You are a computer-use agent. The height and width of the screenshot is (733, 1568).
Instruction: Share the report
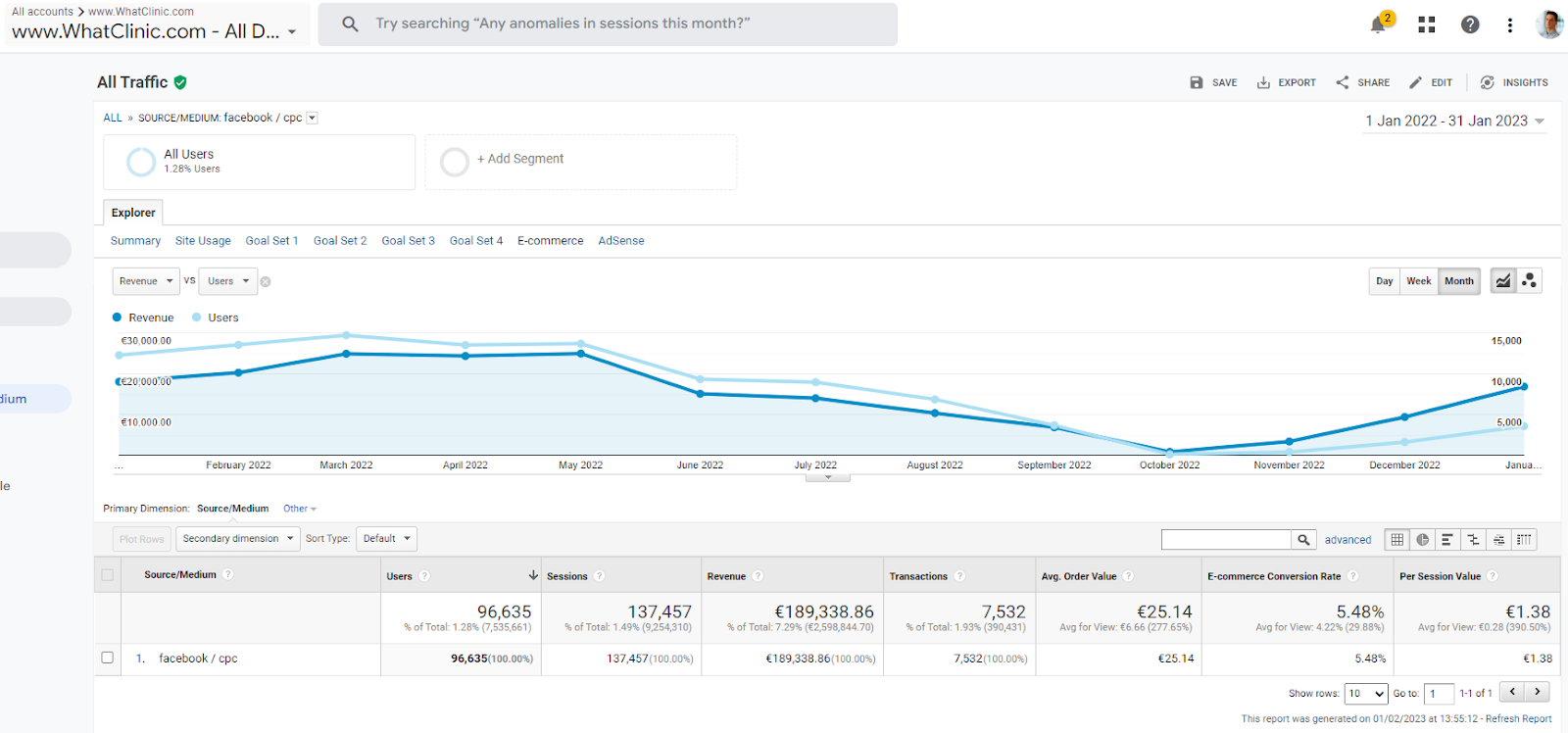click(x=1362, y=82)
